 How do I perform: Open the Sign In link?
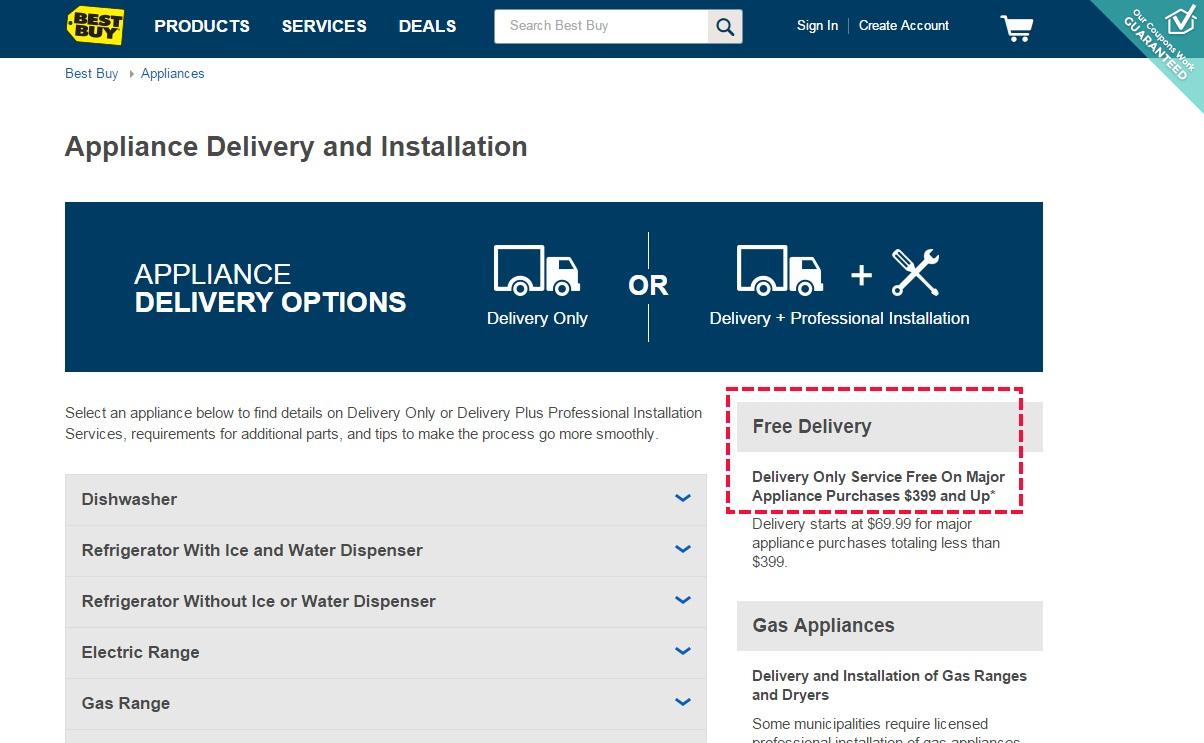tap(817, 26)
